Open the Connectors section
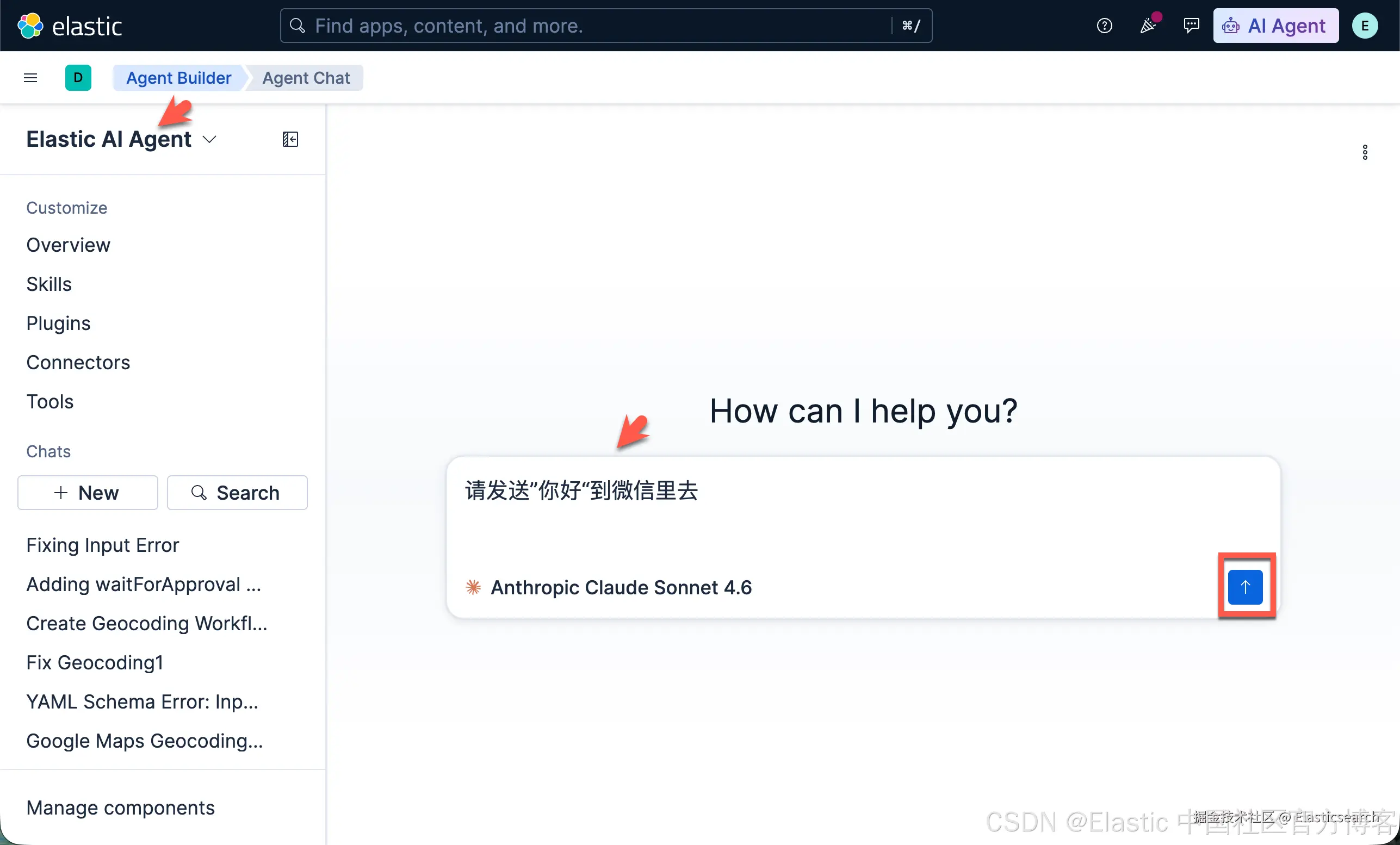The image size is (1400, 845). pyautogui.click(x=78, y=362)
